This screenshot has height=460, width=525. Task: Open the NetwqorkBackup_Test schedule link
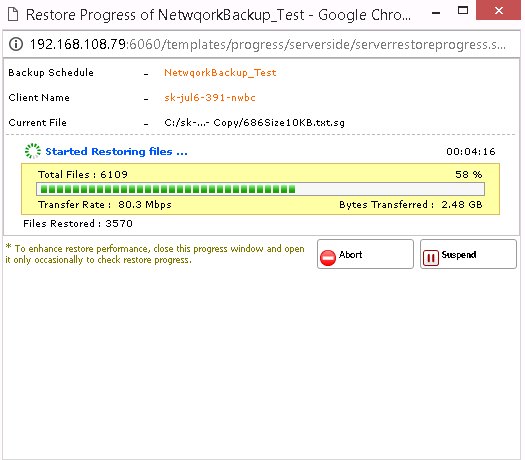[x=220, y=73]
